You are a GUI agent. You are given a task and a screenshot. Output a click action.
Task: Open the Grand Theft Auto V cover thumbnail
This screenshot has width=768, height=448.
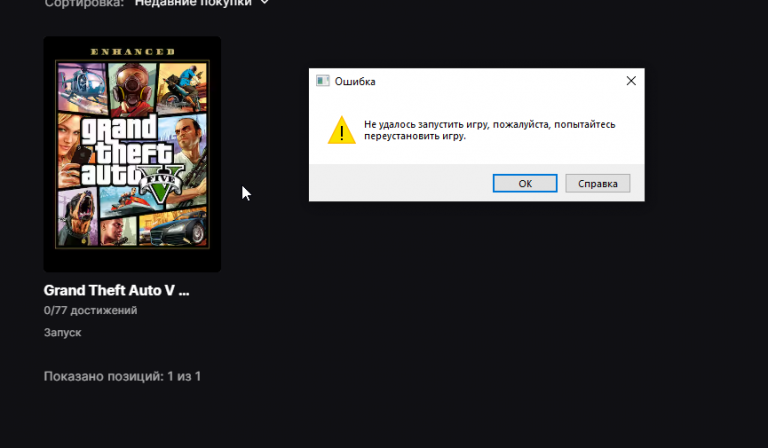coord(132,154)
